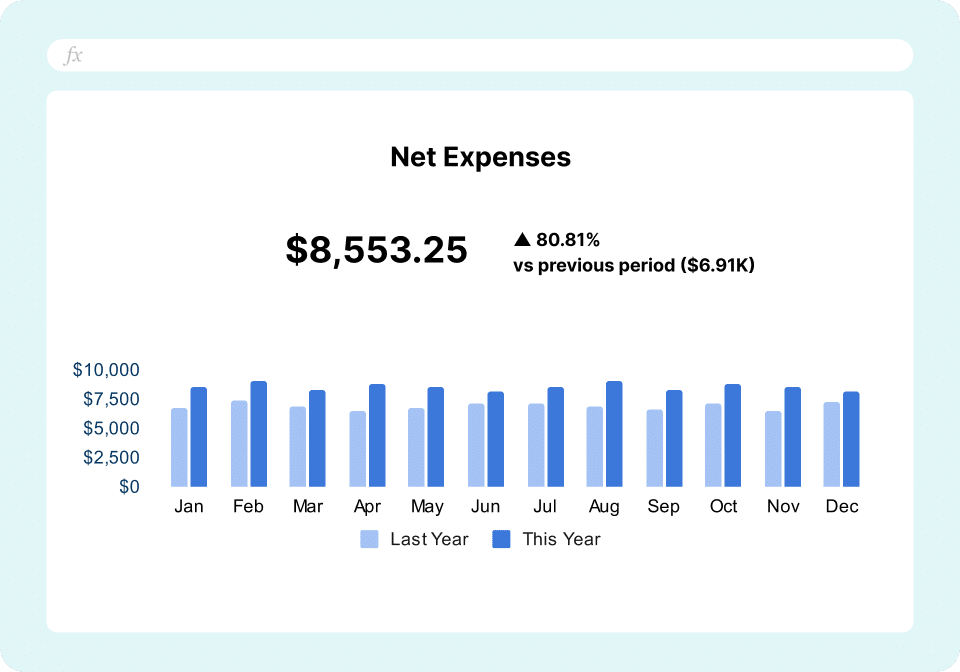Click the up triangle trend icon
Image resolution: width=960 pixels, height=672 pixels.
pos(522,239)
